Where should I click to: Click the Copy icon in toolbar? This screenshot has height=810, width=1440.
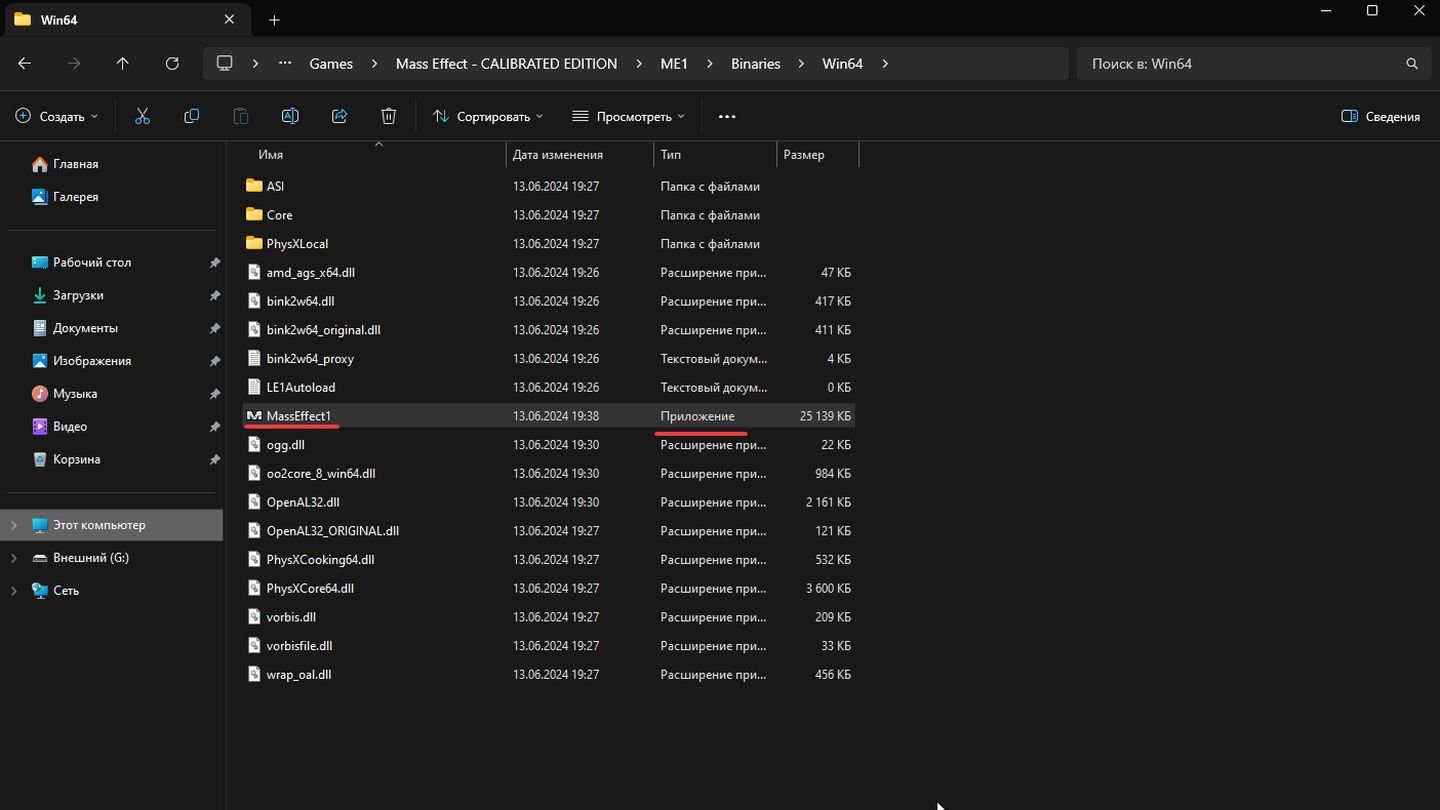191,116
